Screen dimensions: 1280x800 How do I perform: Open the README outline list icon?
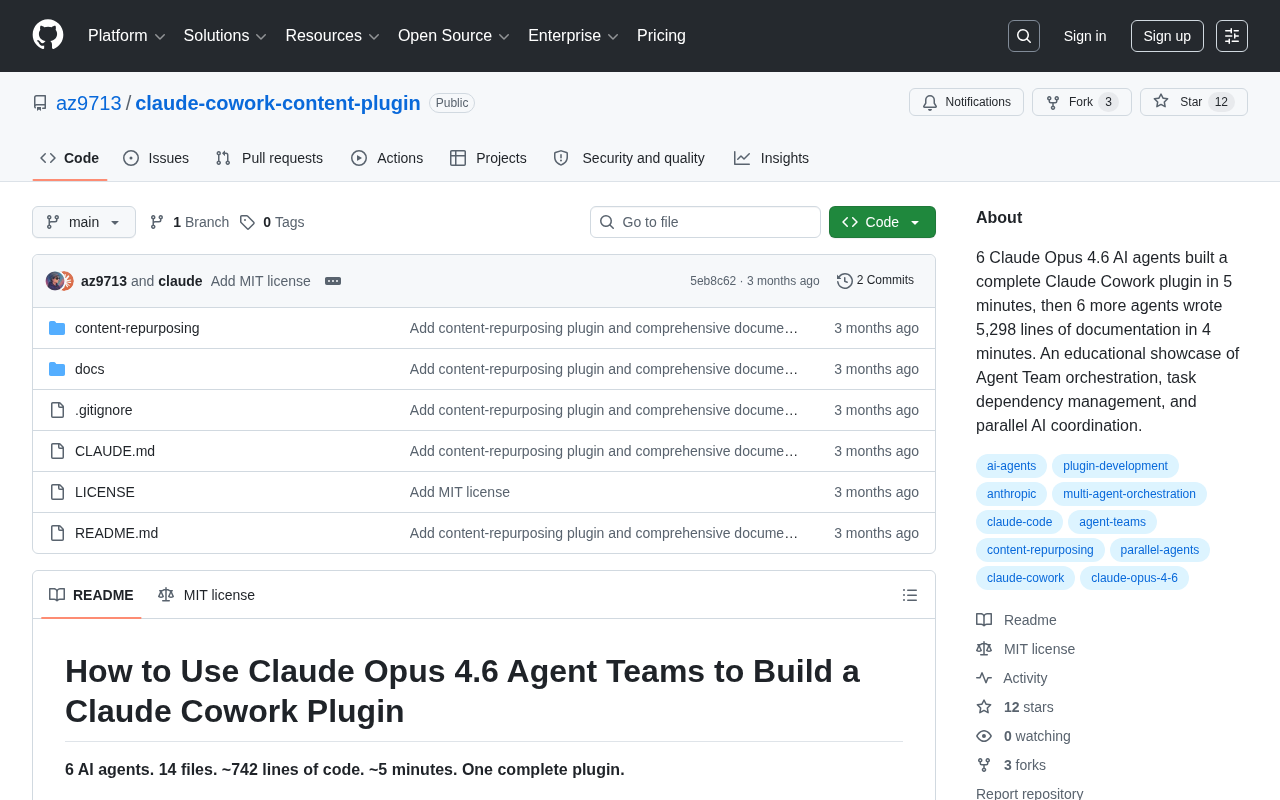910,595
